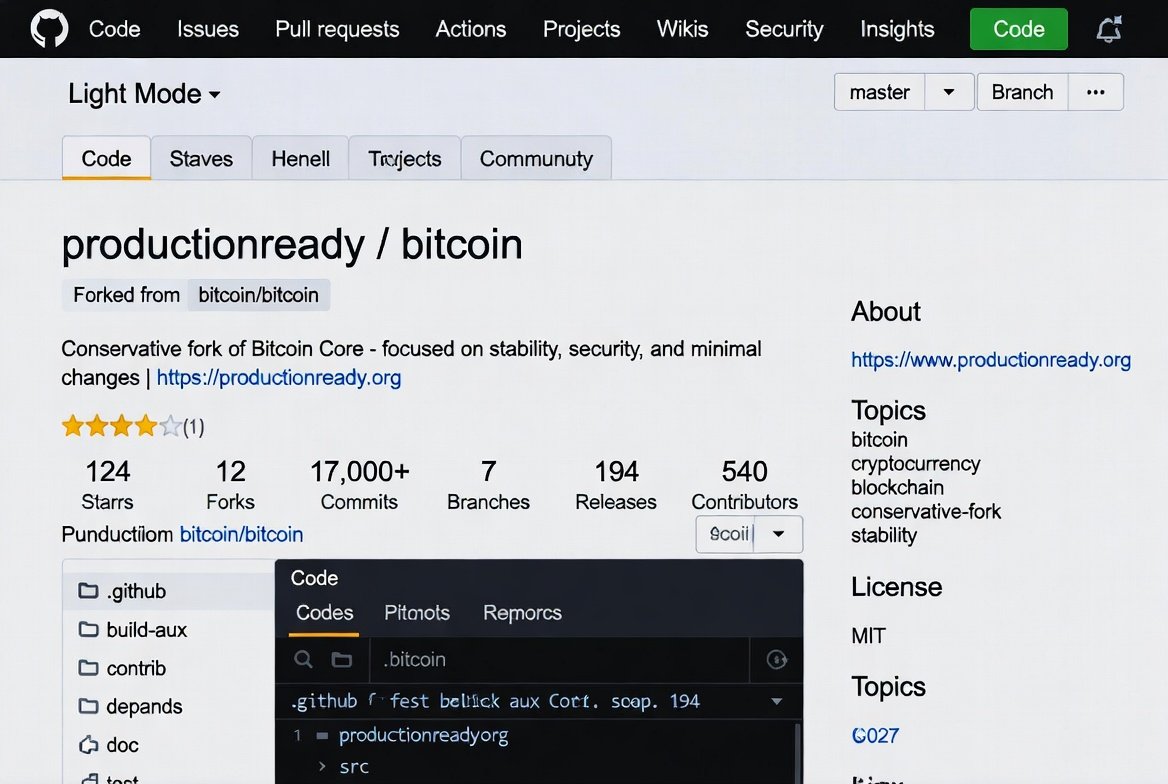Click the three-dots more options button

[x=1095, y=92]
